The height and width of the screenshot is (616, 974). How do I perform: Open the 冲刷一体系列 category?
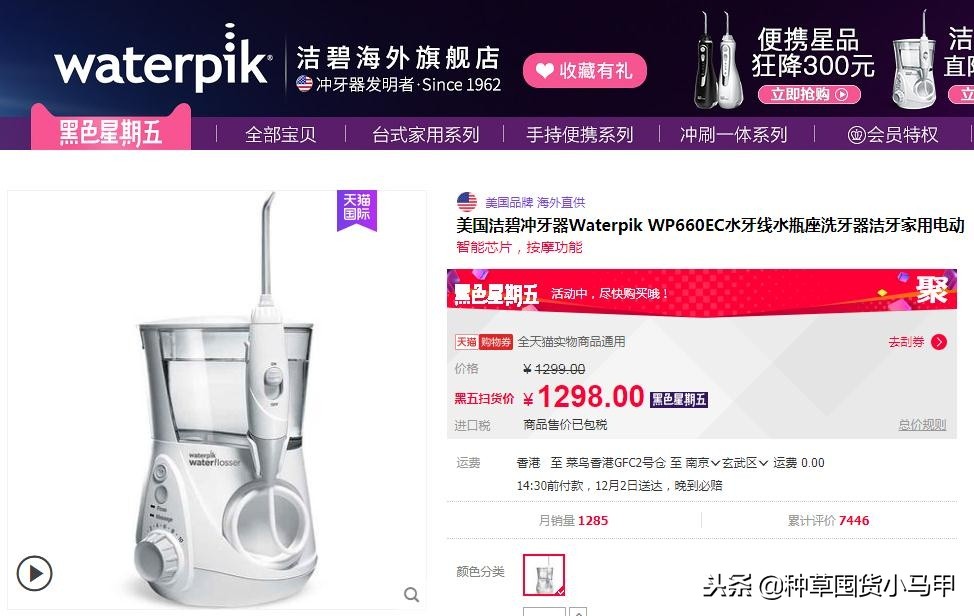click(734, 134)
